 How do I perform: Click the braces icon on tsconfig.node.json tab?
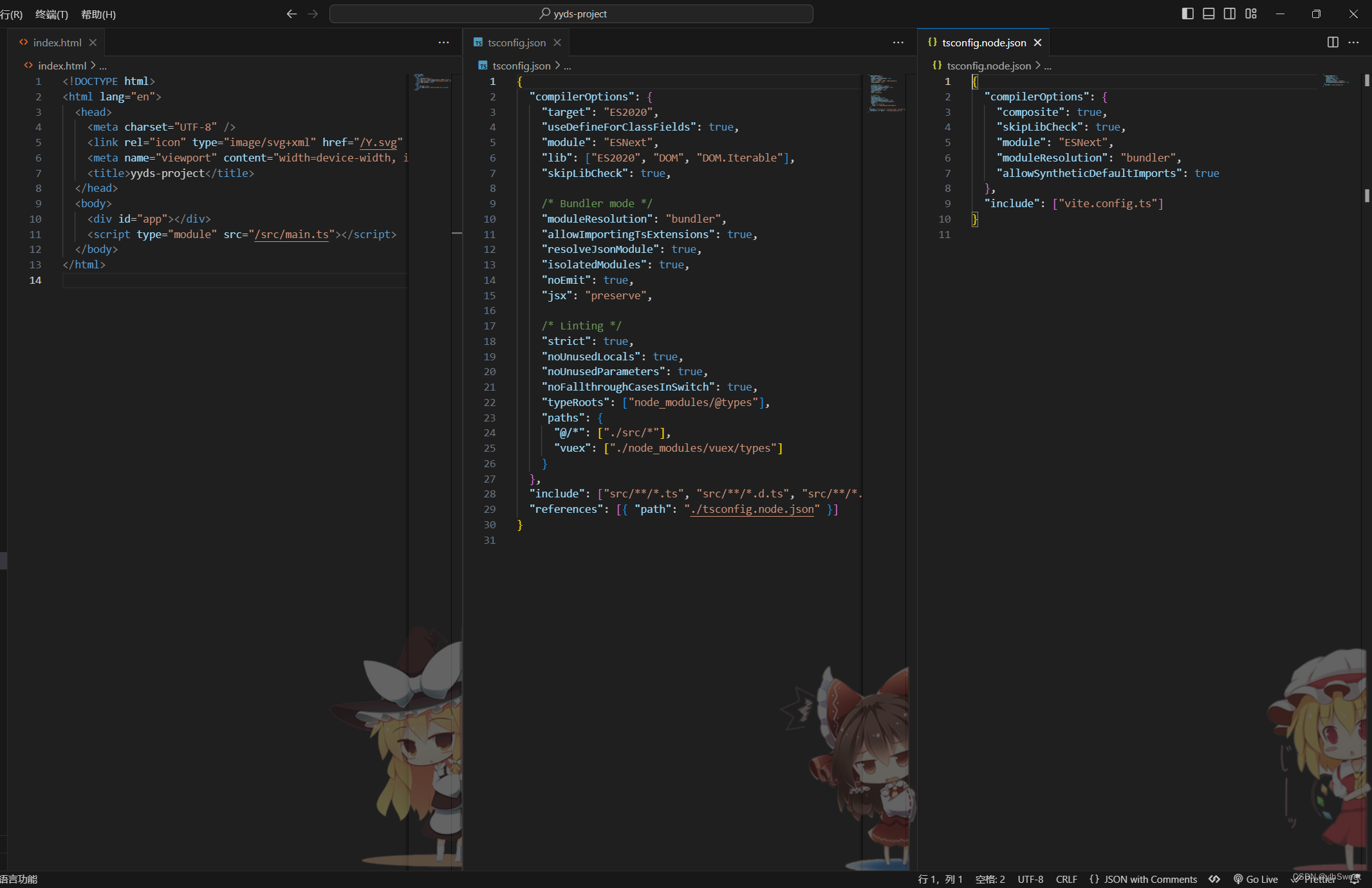point(932,42)
